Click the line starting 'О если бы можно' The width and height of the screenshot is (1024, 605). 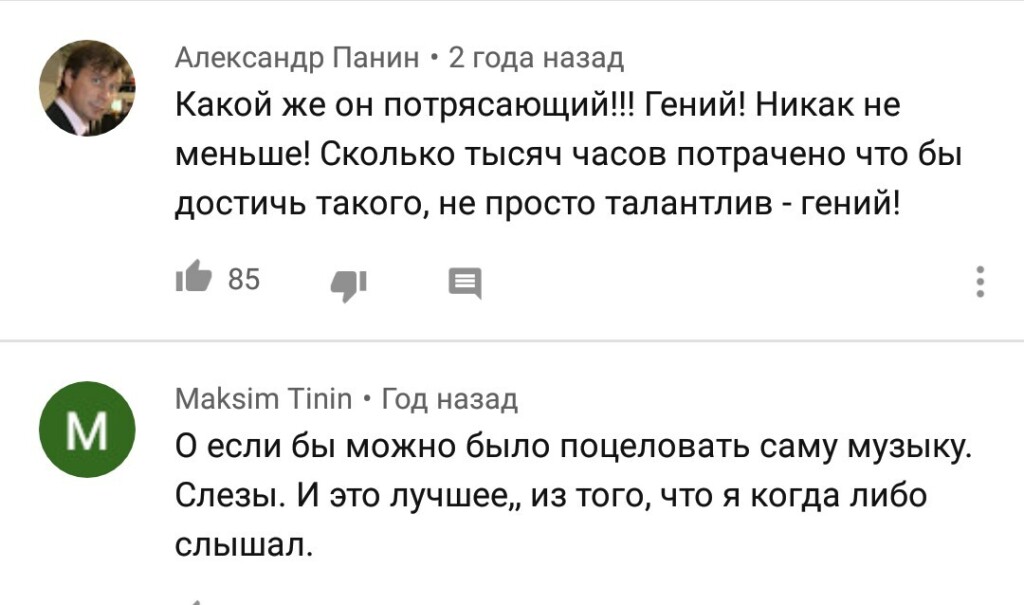click(x=573, y=446)
